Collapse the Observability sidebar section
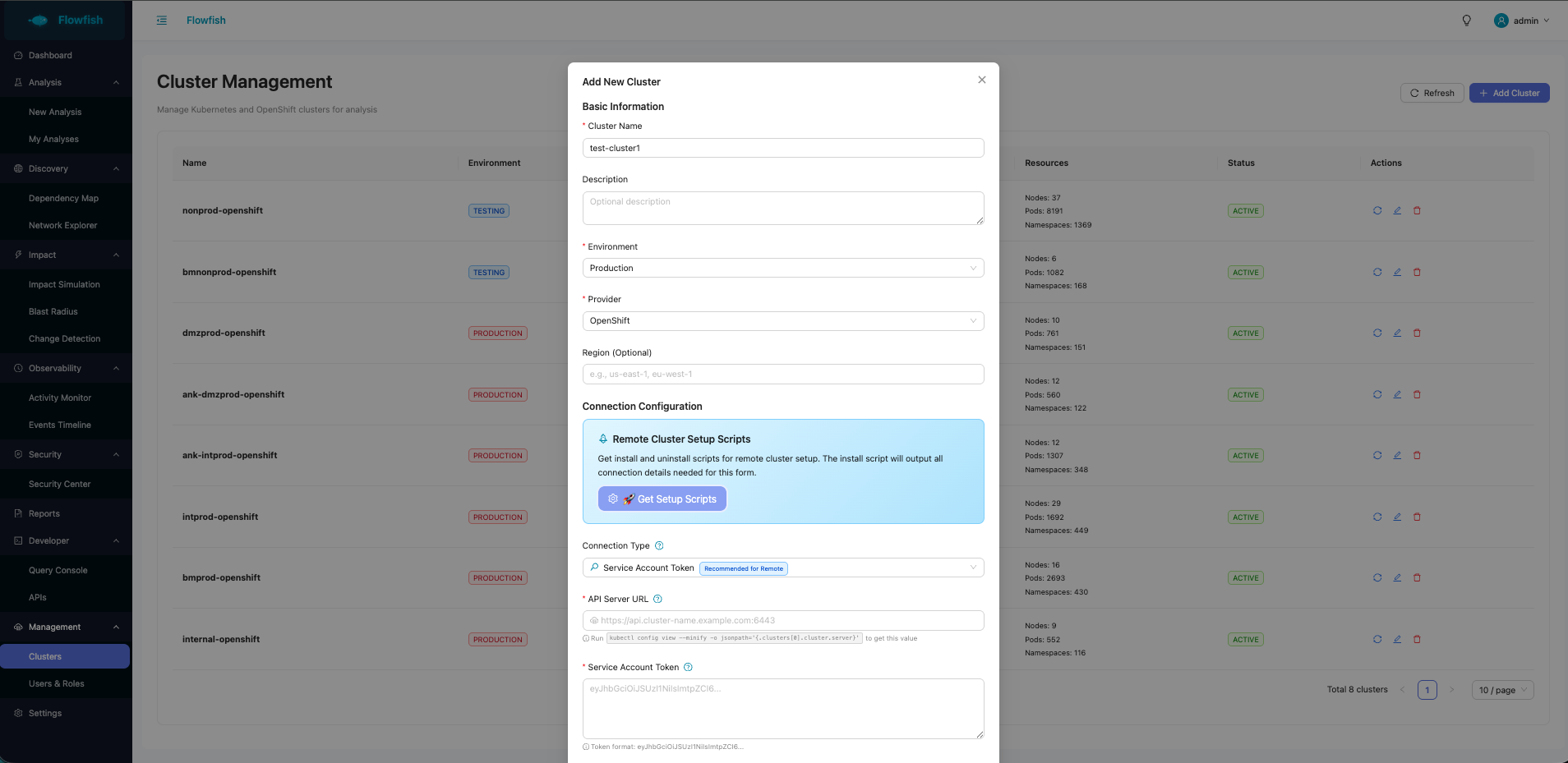Screen dimensions: 1568x763 point(66,368)
